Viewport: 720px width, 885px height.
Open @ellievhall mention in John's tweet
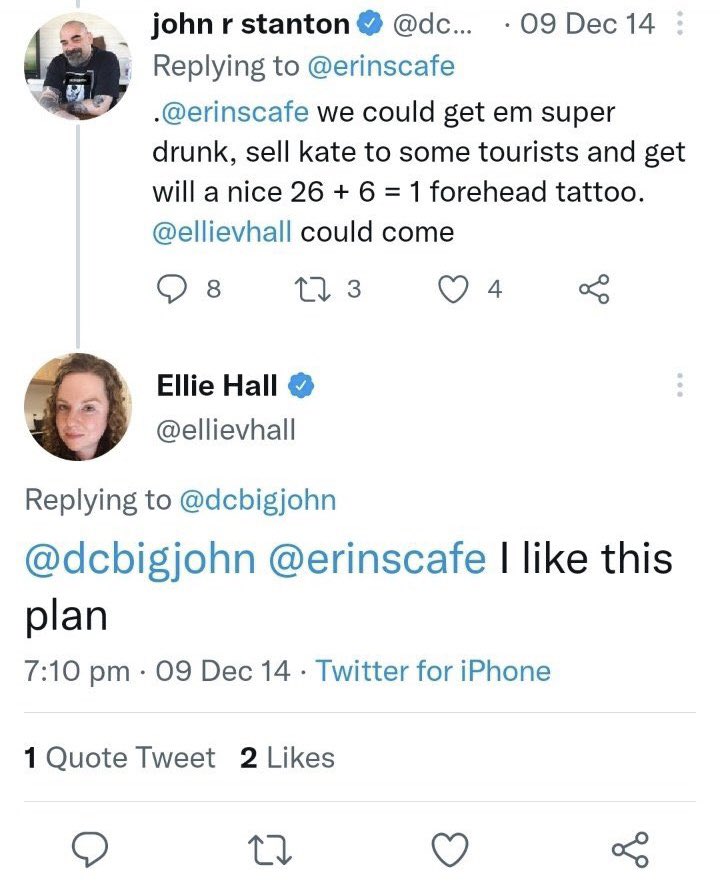(222, 233)
